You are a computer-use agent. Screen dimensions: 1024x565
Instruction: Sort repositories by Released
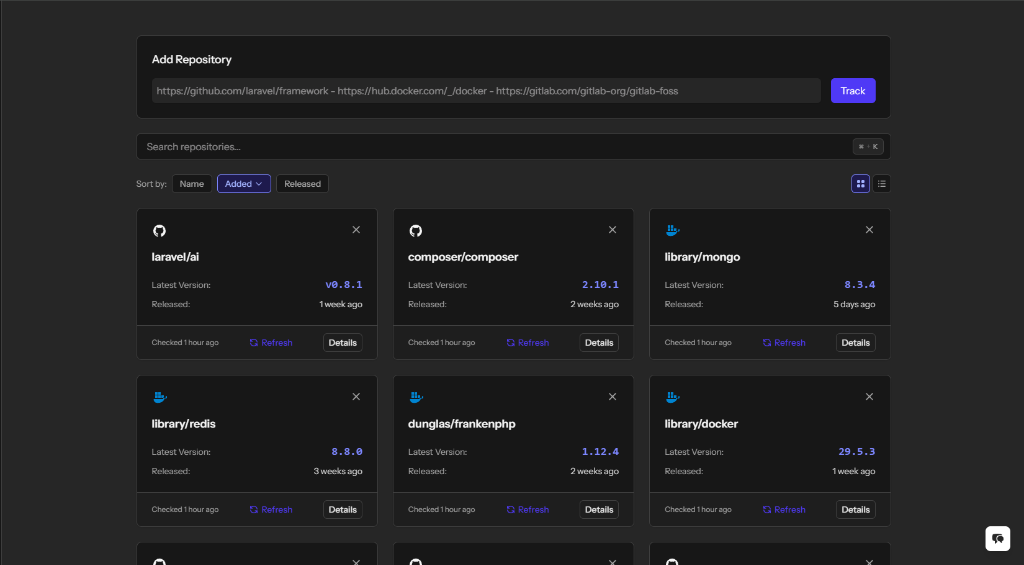click(x=302, y=184)
